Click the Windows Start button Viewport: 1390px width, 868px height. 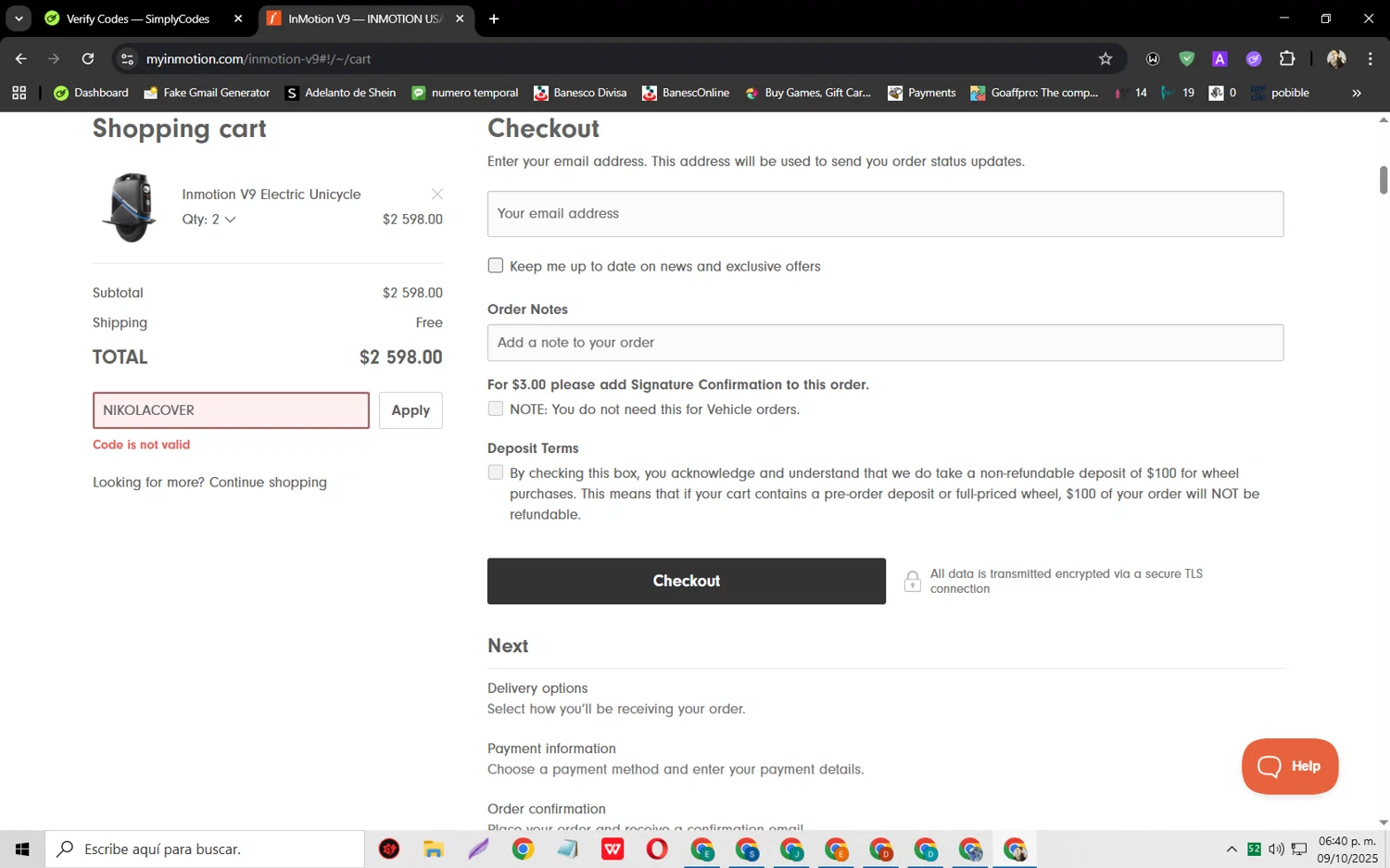(22, 849)
